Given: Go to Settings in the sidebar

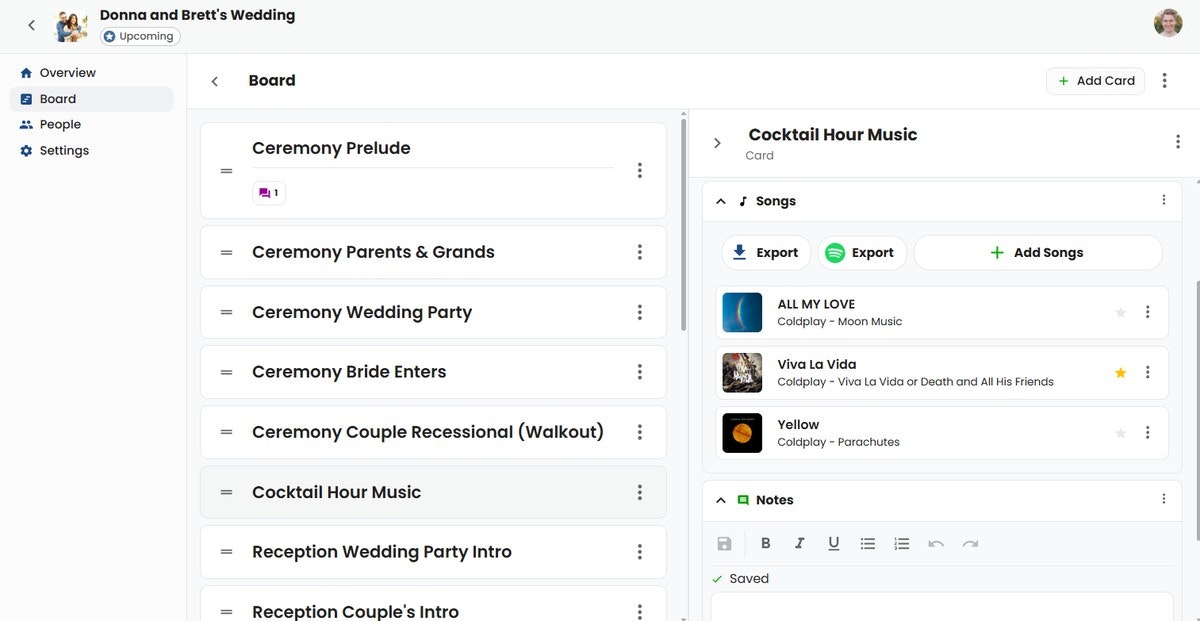Looking at the screenshot, I should [64, 151].
